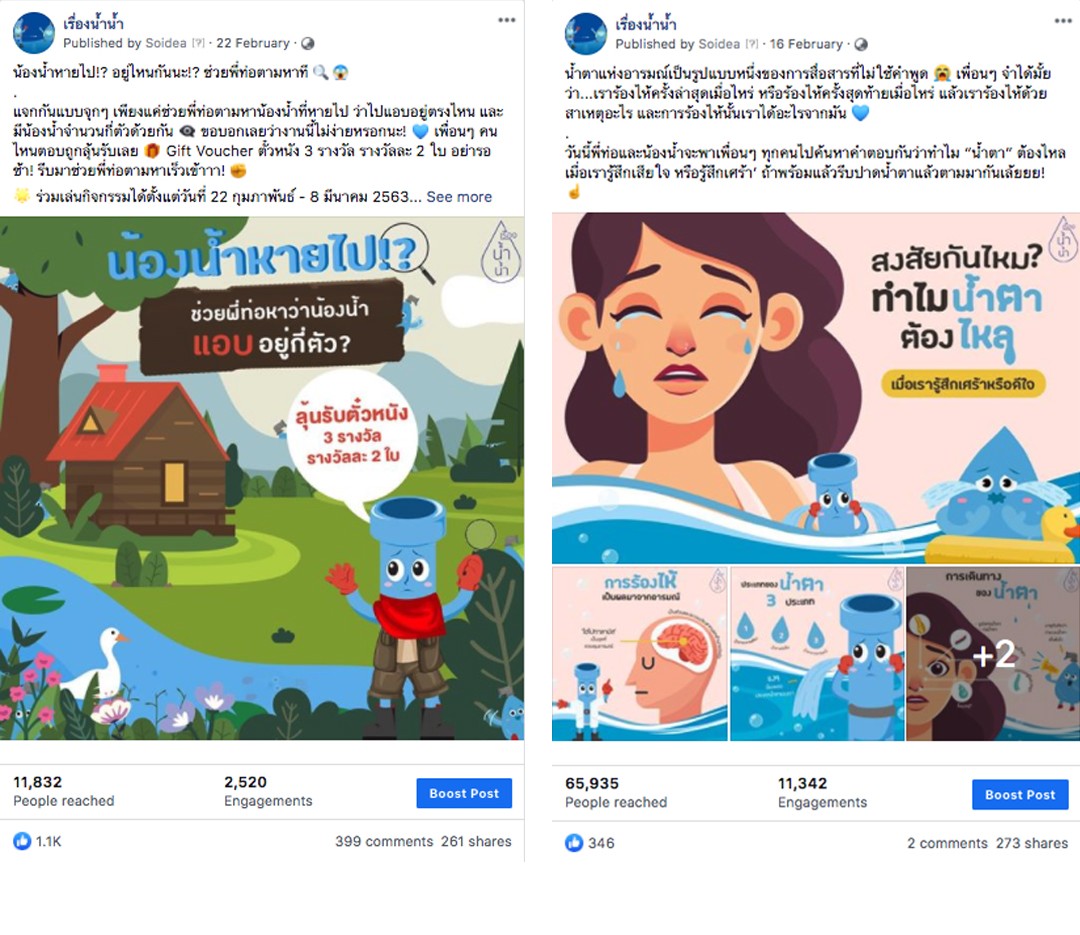
Task: Open the 261 shares link
Action: 476,841
